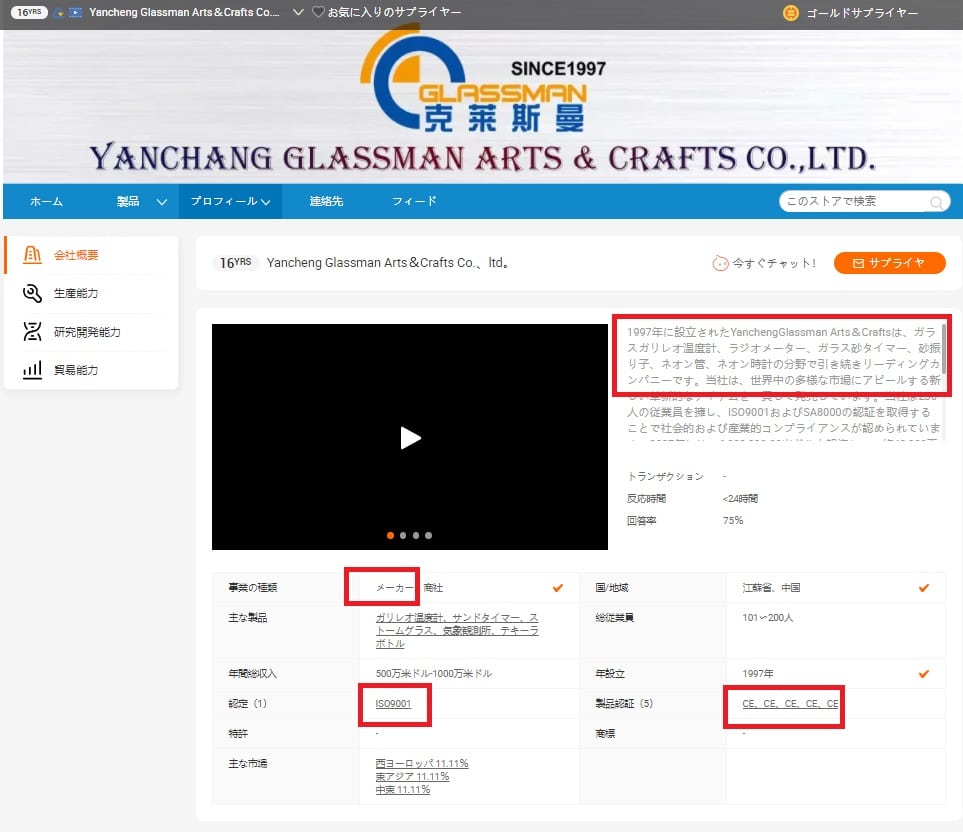Click the 東アジア 11.11% market link

(412, 777)
